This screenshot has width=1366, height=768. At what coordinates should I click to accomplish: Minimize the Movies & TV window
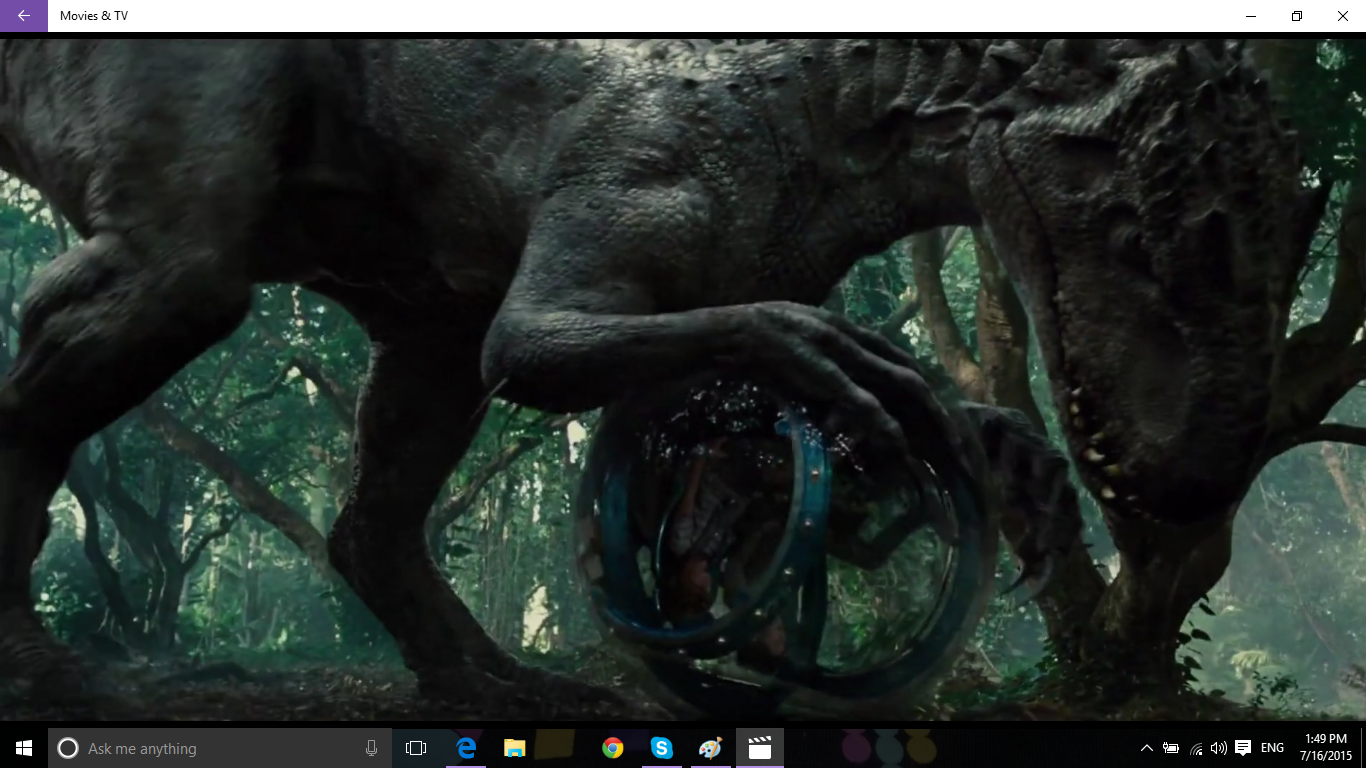point(1251,16)
